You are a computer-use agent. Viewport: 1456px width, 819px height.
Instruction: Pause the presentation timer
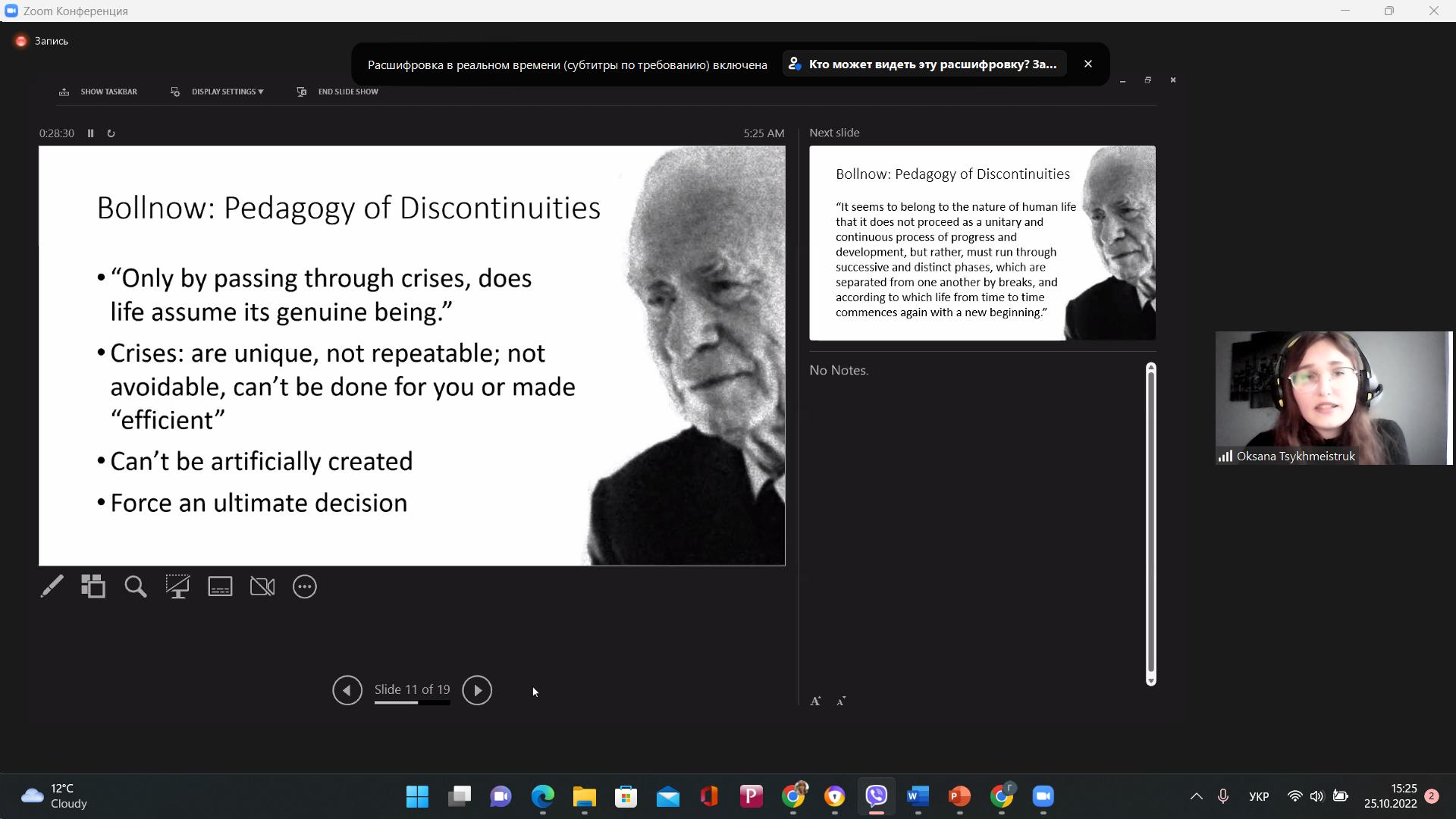(90, 133)
